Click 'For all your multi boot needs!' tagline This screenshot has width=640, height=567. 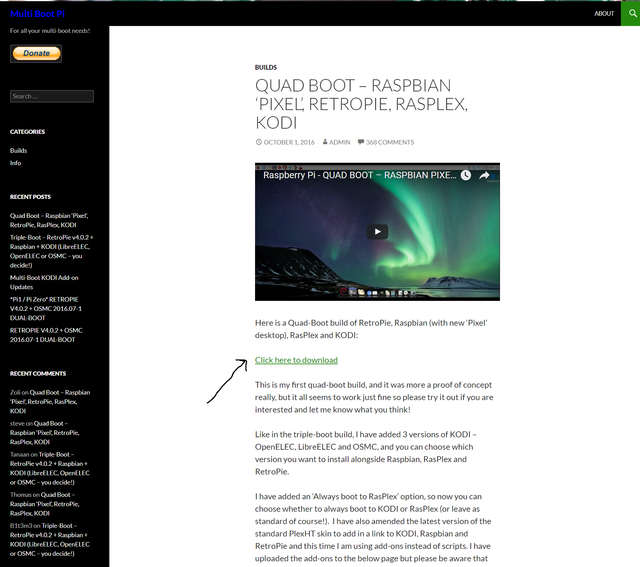[50, 31]
